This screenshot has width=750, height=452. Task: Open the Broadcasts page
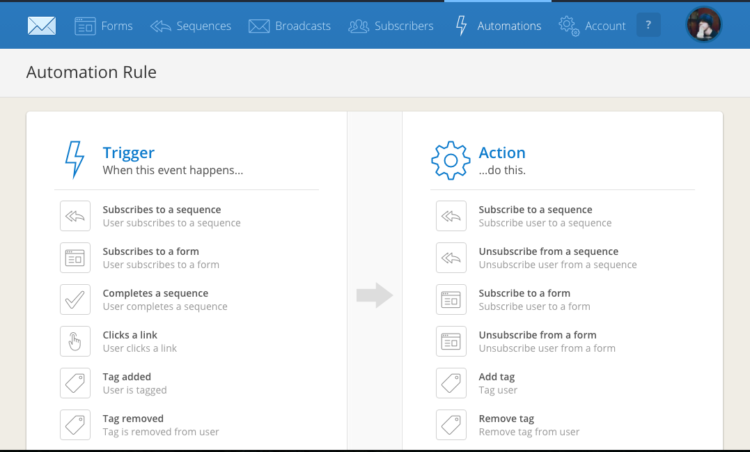pos(289,26)
